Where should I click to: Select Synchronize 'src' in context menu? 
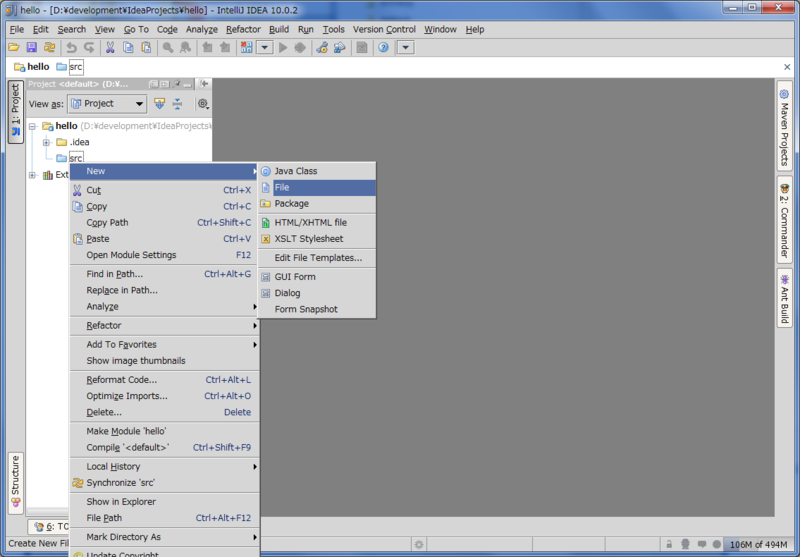[164, 483]
